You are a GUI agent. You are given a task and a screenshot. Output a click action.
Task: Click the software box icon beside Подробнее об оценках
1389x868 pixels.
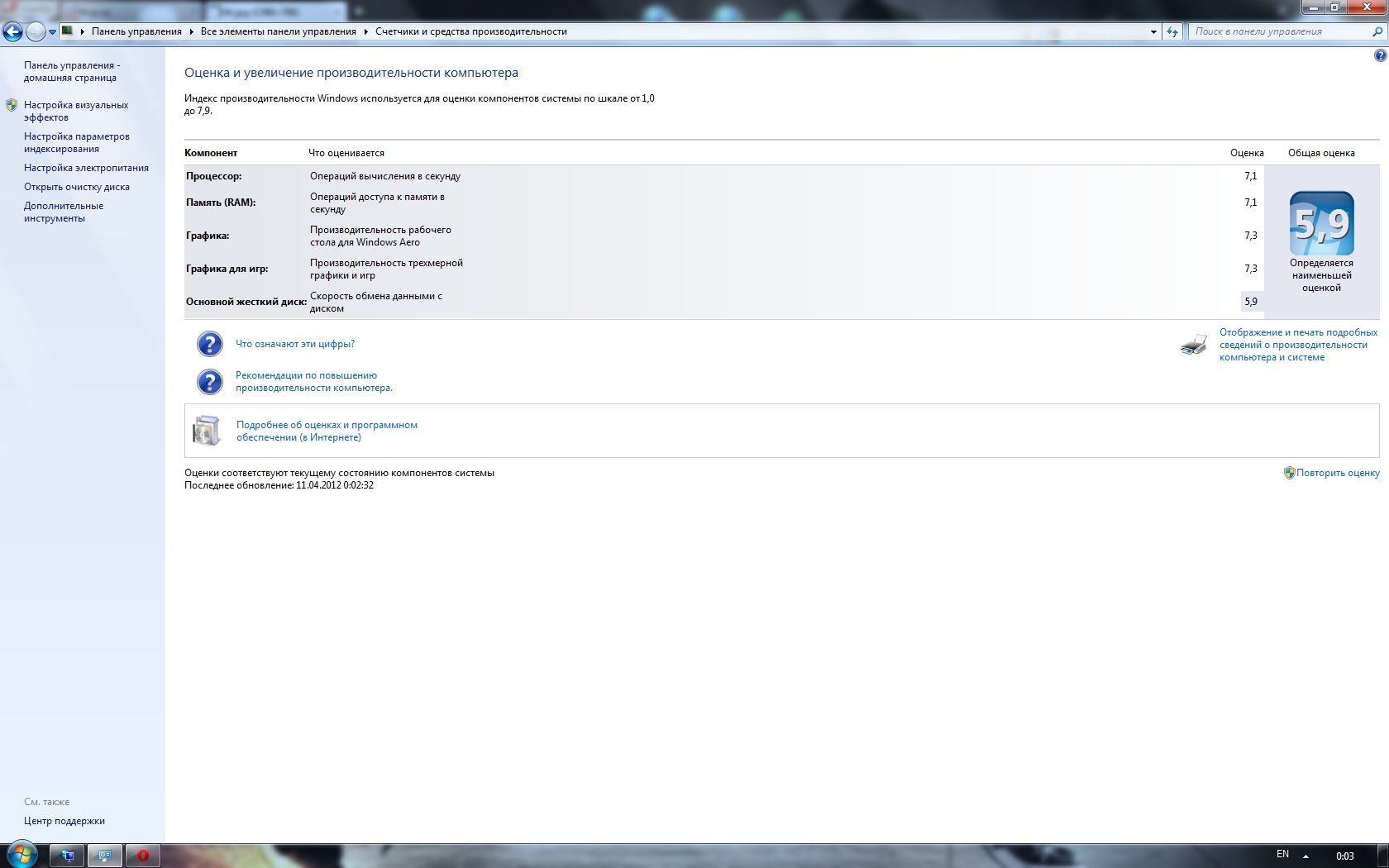(207, 431)
